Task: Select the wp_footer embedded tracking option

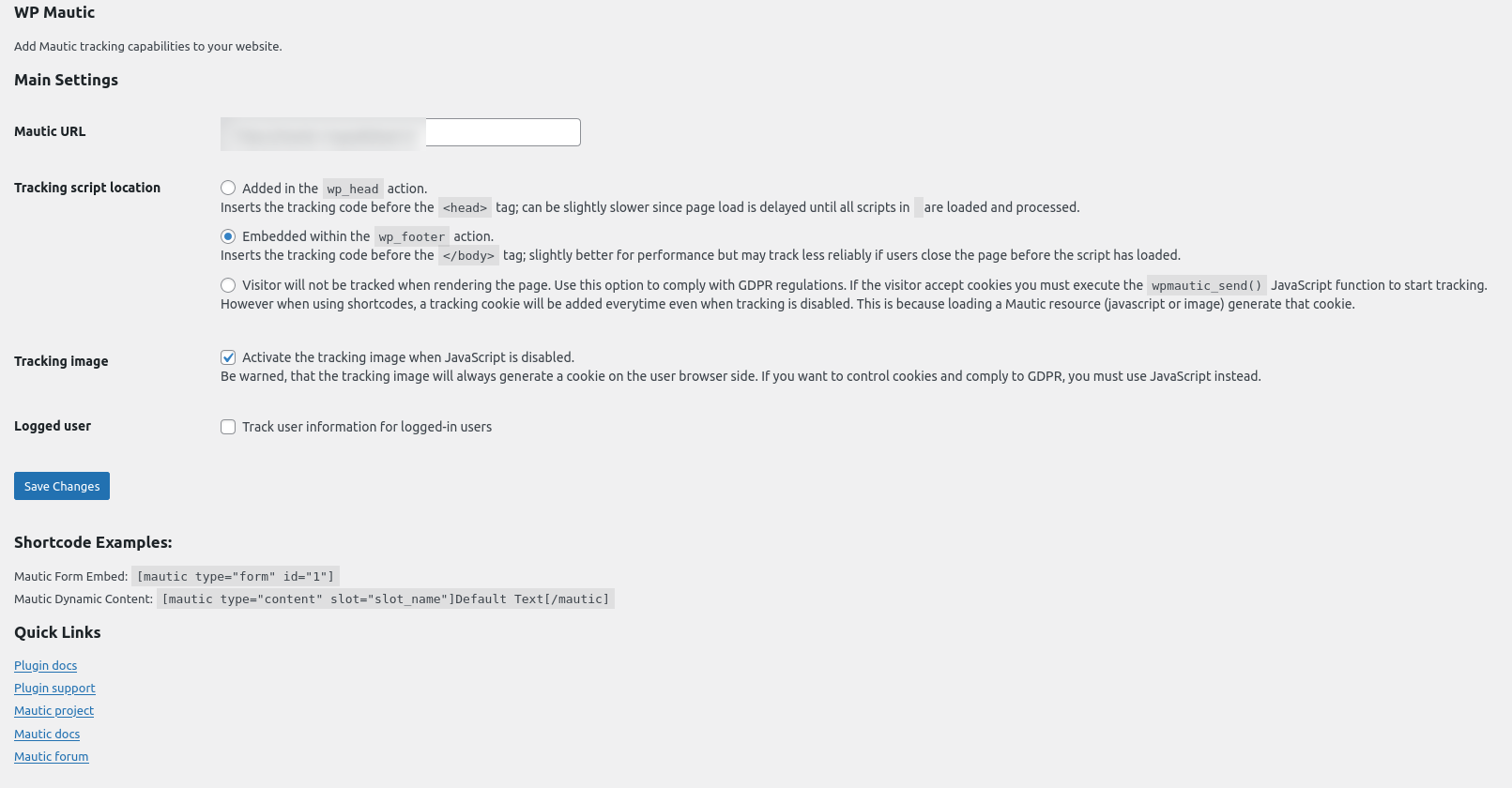Action: pos(228,235)
